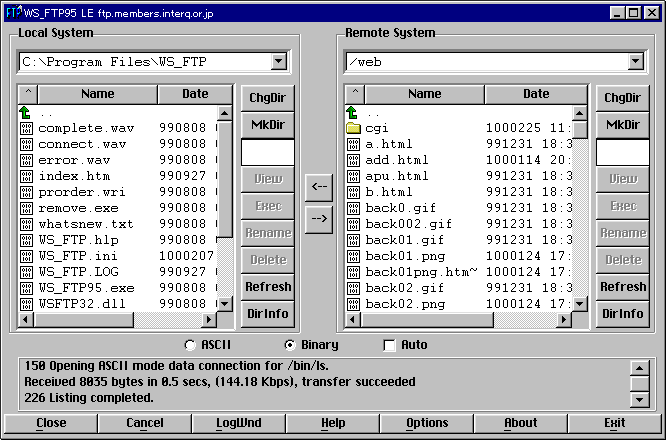Open the LogWnd log window
This screenshot has width=666, height=440.
click(239, 423)
